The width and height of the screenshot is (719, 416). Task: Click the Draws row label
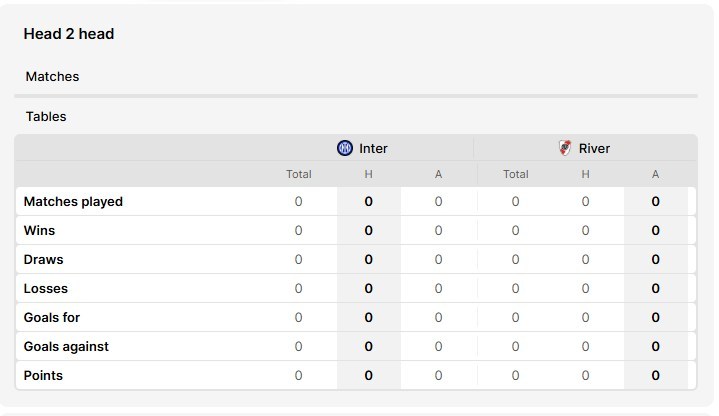point(44,260)
